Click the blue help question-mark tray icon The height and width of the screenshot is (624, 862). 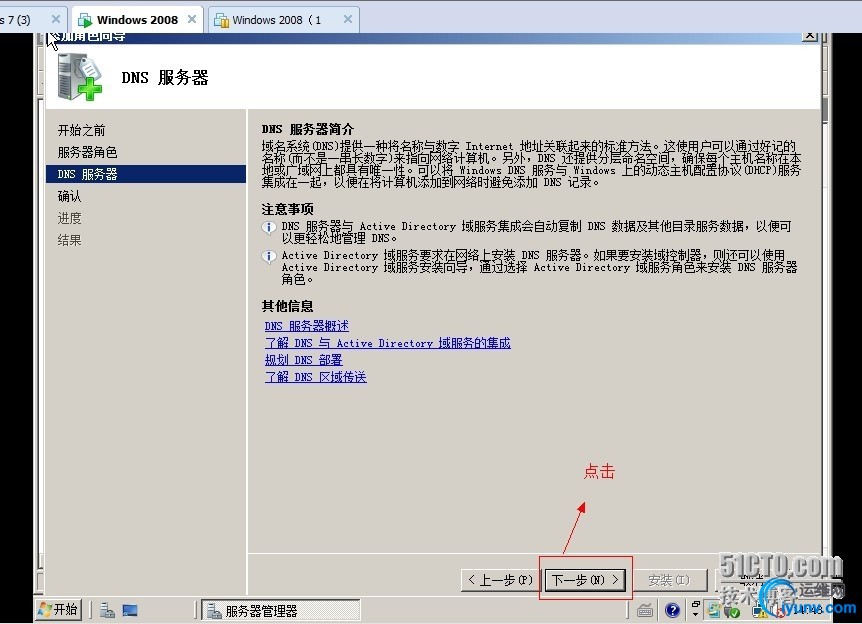point(672,610)
